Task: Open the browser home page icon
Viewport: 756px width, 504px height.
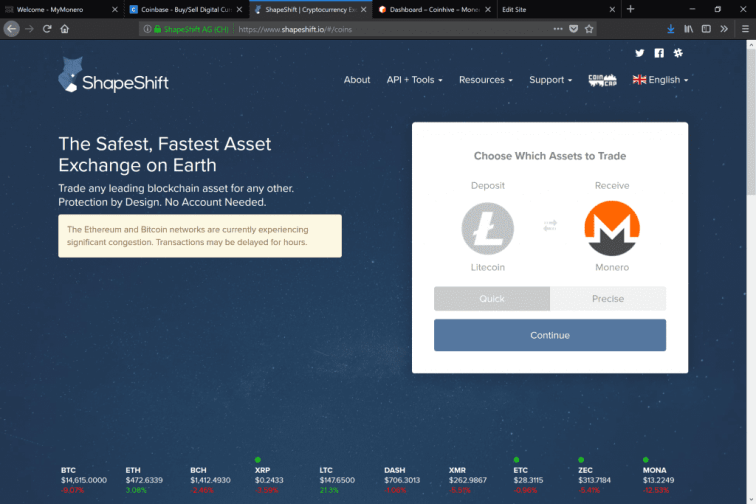Action: point(65,29)
